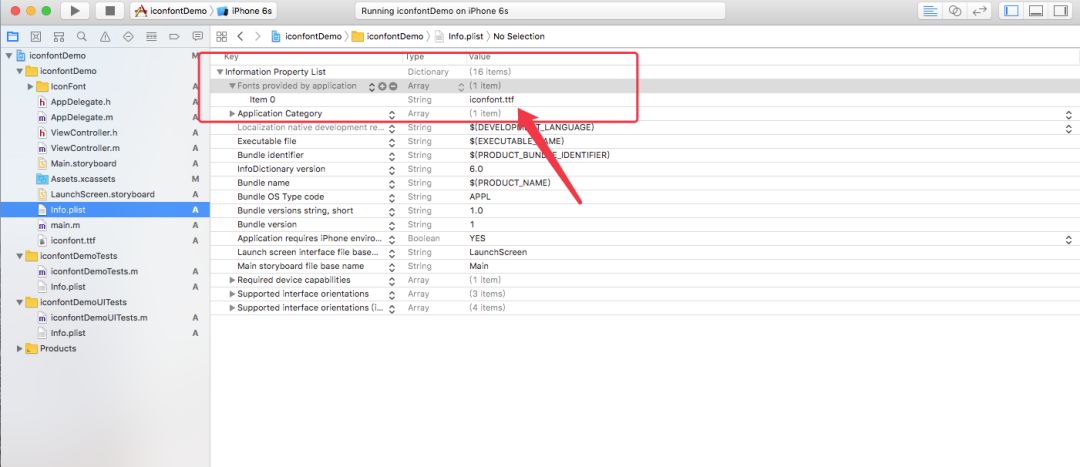Open Main.storyboard in navigator
Image resolution: width=1080 pixels, height=467 pixels.
(x=83, y=163)
